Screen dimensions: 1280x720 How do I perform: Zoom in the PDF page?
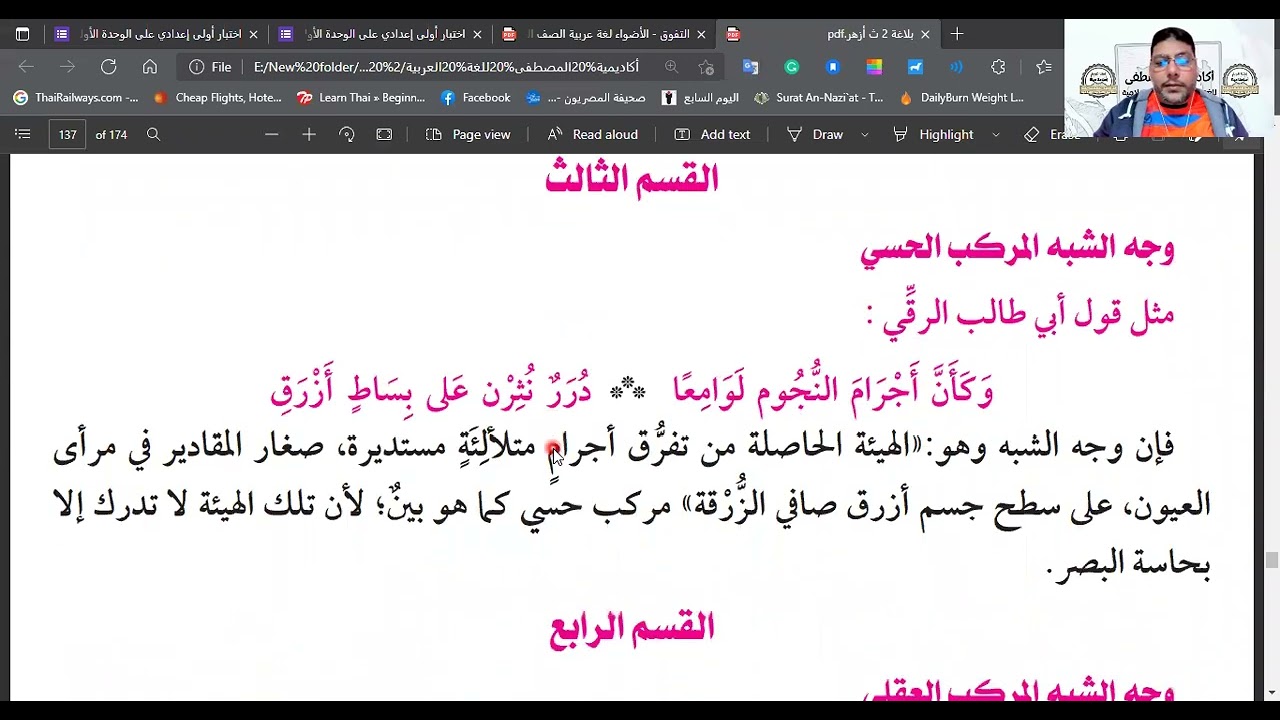point(309,134)
